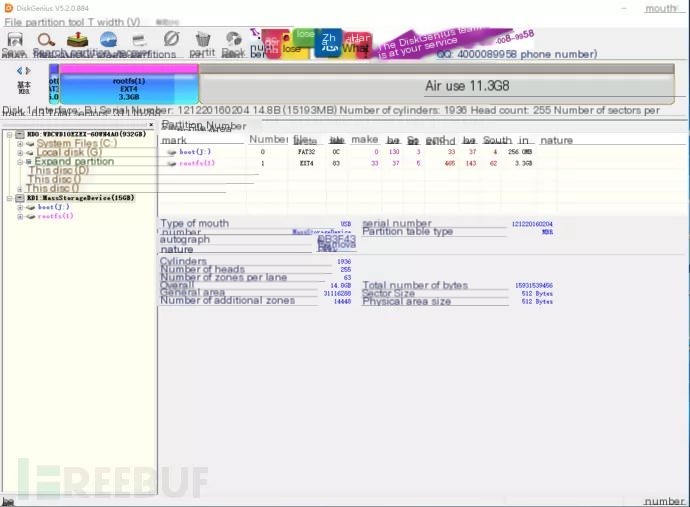
Task: Select the free space 11.3GB region
Action: click(x=436, y=86)
